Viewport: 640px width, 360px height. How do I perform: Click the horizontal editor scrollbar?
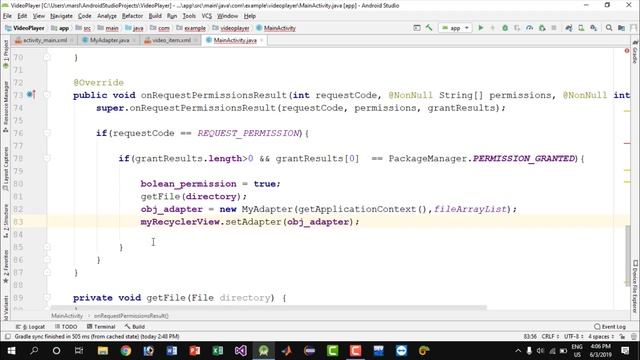click(268, 308)
